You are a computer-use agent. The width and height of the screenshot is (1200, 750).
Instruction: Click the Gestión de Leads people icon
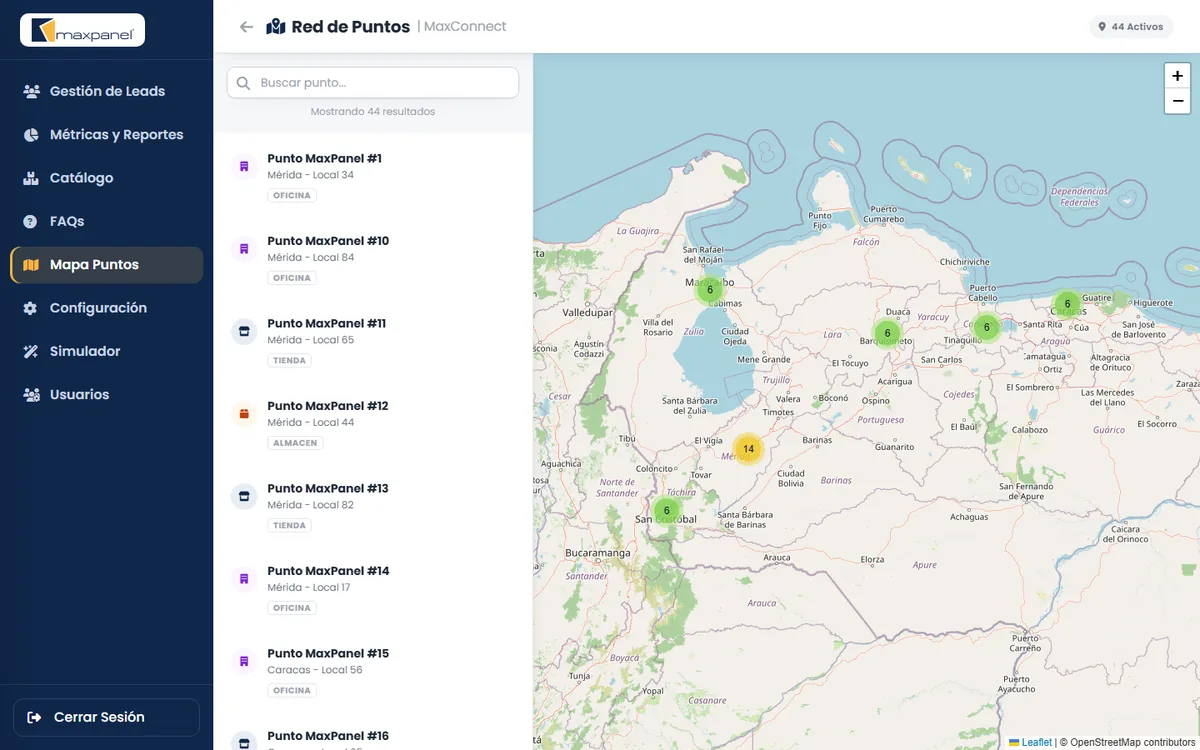[31, 91]
